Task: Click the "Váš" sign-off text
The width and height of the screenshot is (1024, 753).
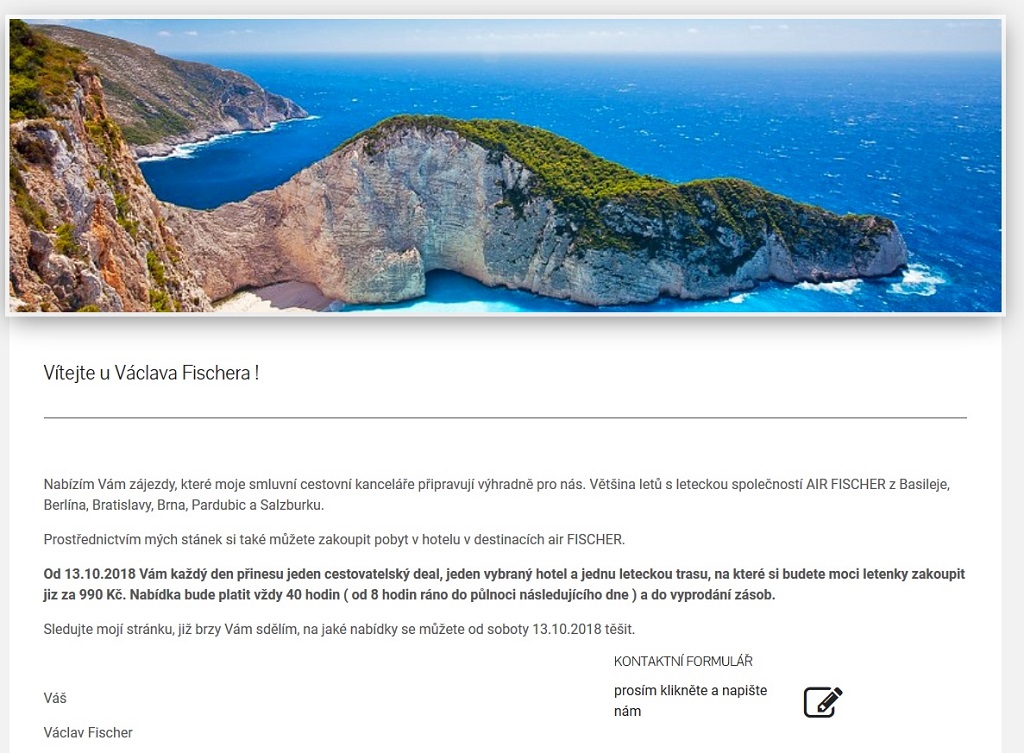Action: coord(55,698)
